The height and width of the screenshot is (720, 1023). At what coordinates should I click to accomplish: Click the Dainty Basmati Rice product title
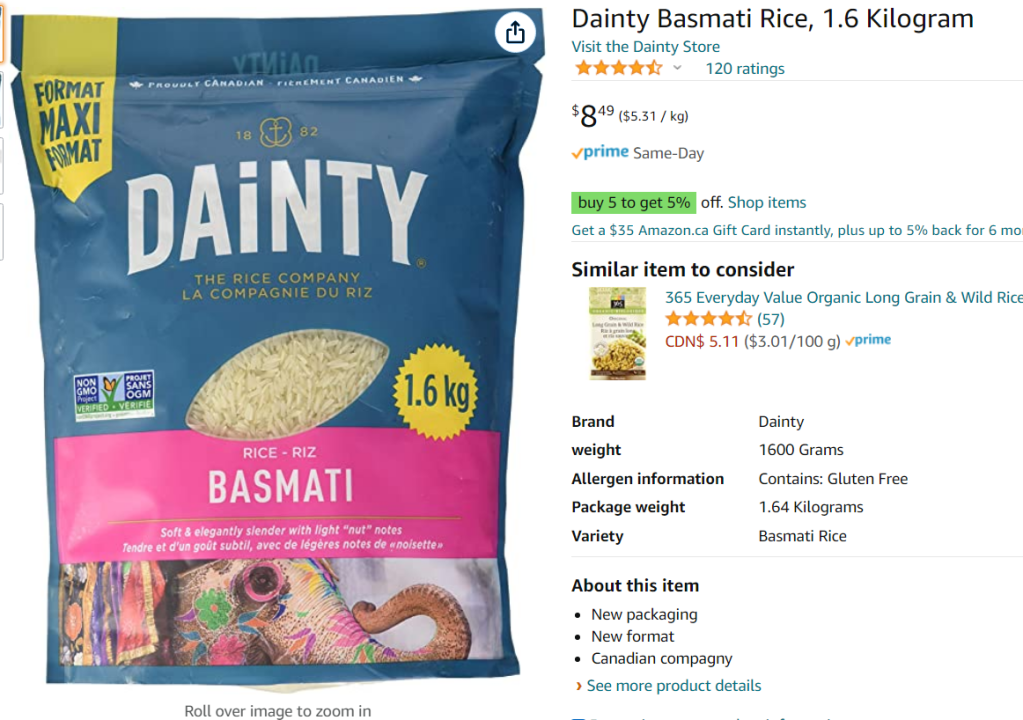point(772,18)
